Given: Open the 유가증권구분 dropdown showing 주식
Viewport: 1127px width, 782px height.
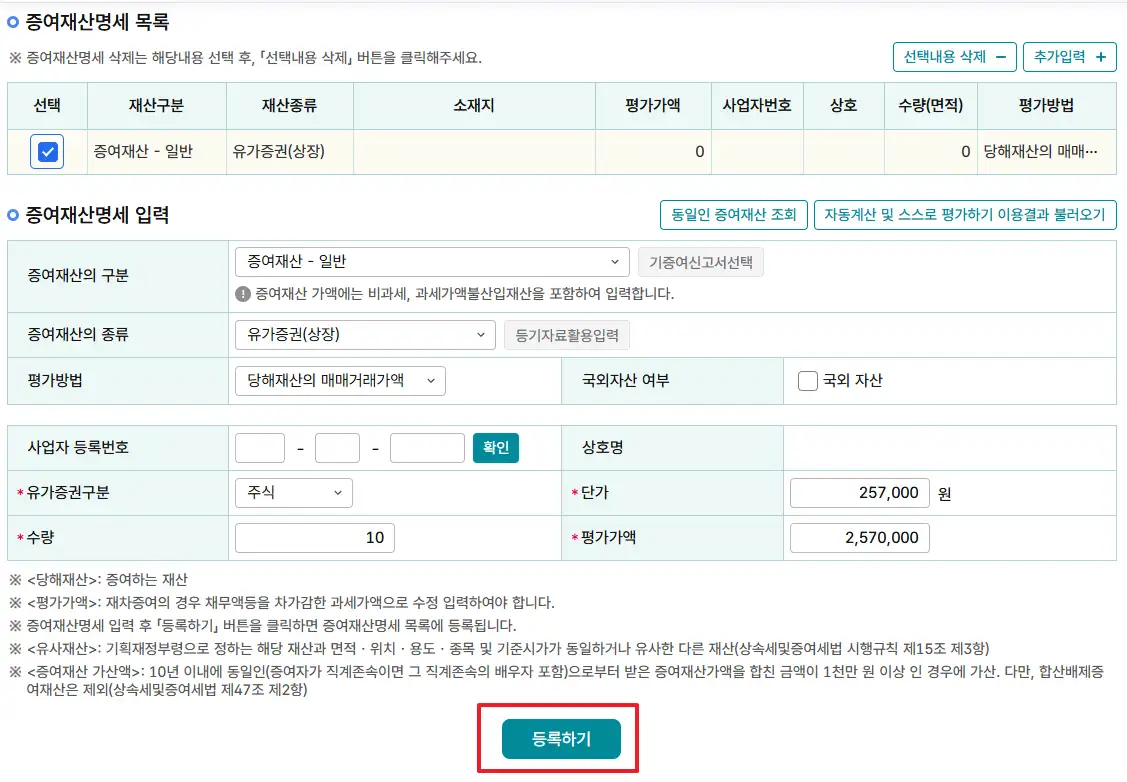Looking at the screenshot, I should pos(293,492).
